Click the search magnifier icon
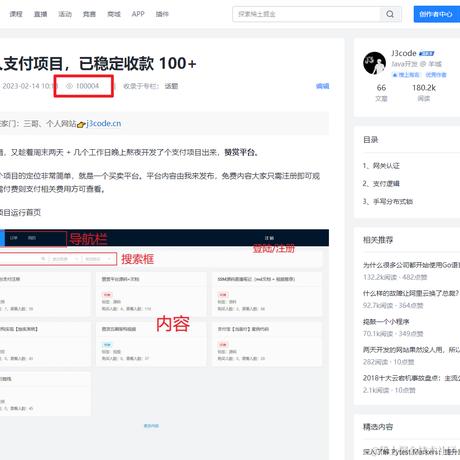 click(390, 14)
